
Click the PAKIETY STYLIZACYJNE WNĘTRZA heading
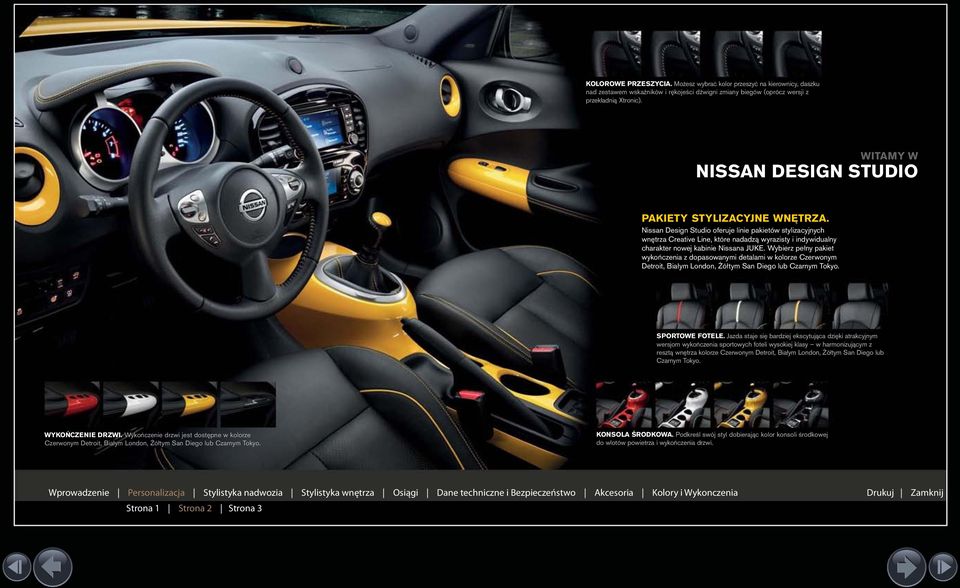(x=735, y=218)
